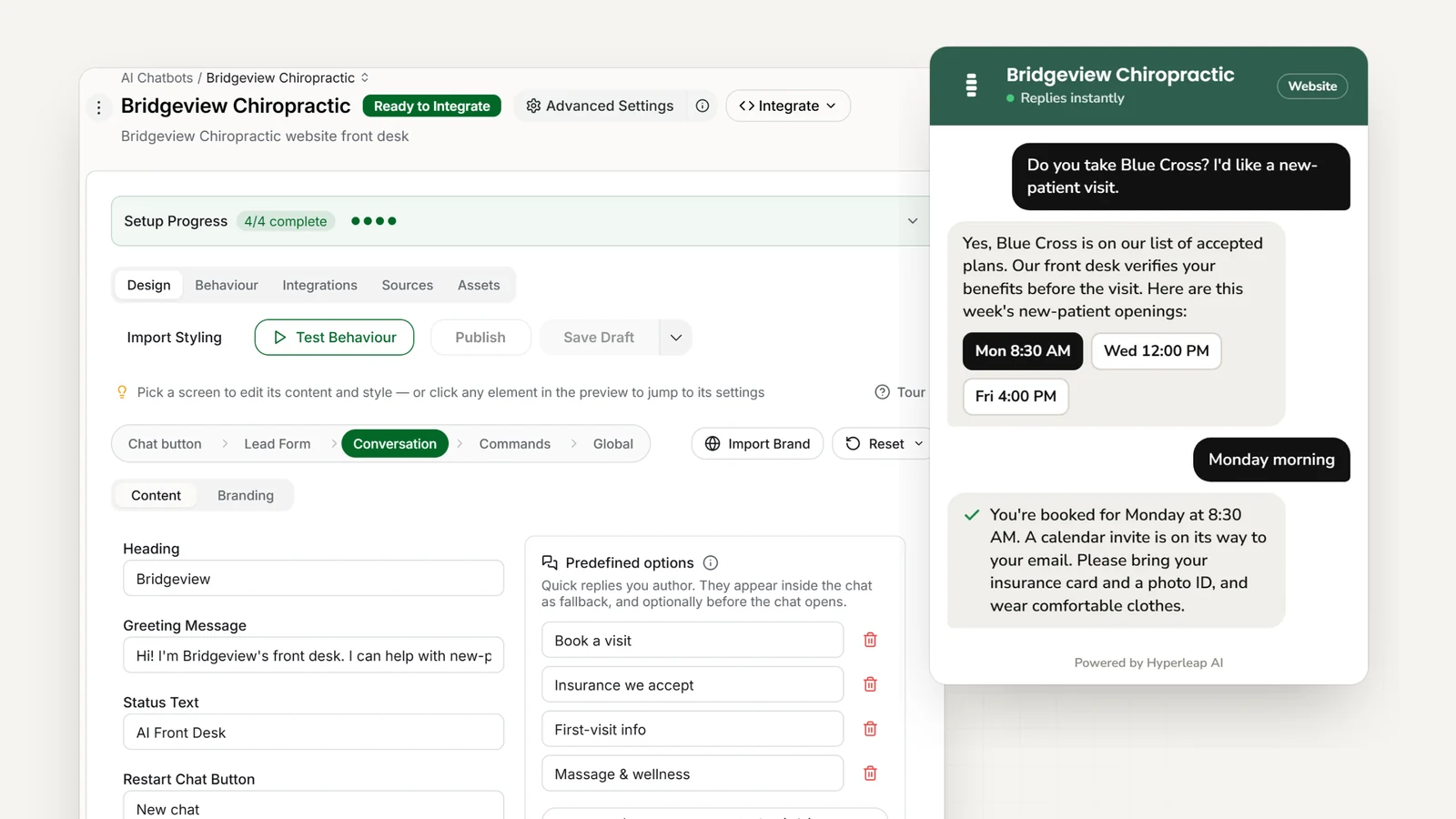Viewport: 1456px width, 819px height.
Task: Open the Integrations tab
Action: (319, 285)
